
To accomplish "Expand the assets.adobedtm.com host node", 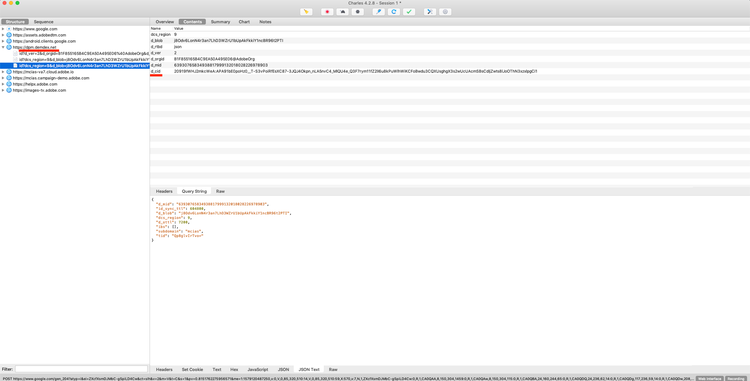I will click(x=3, y=35).
